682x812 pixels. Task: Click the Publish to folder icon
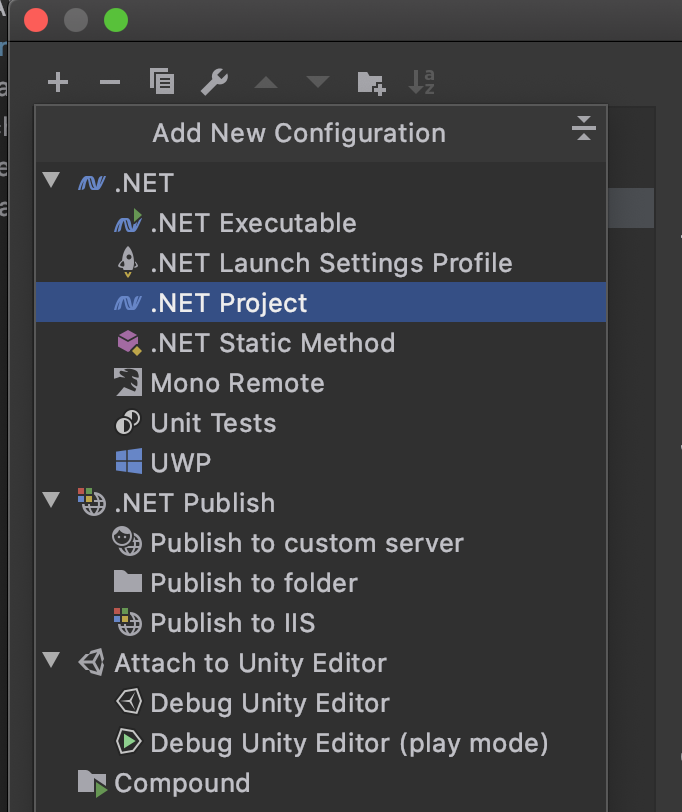tap(128, 581)
